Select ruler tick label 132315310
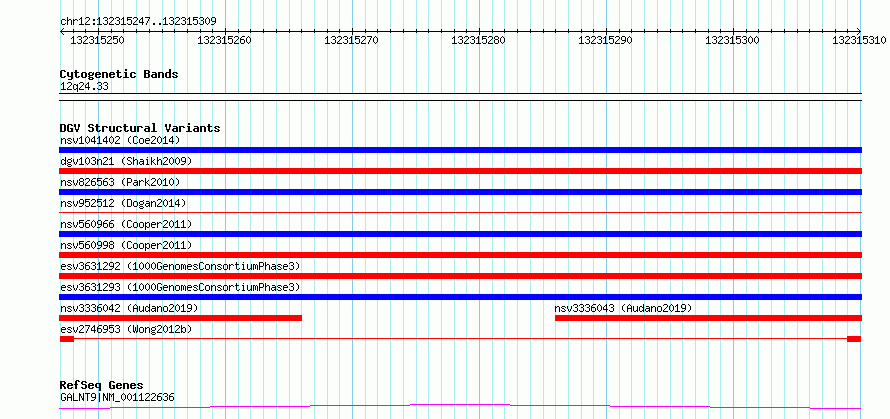This screenshot has width=890, height=419. coord(859,40)
